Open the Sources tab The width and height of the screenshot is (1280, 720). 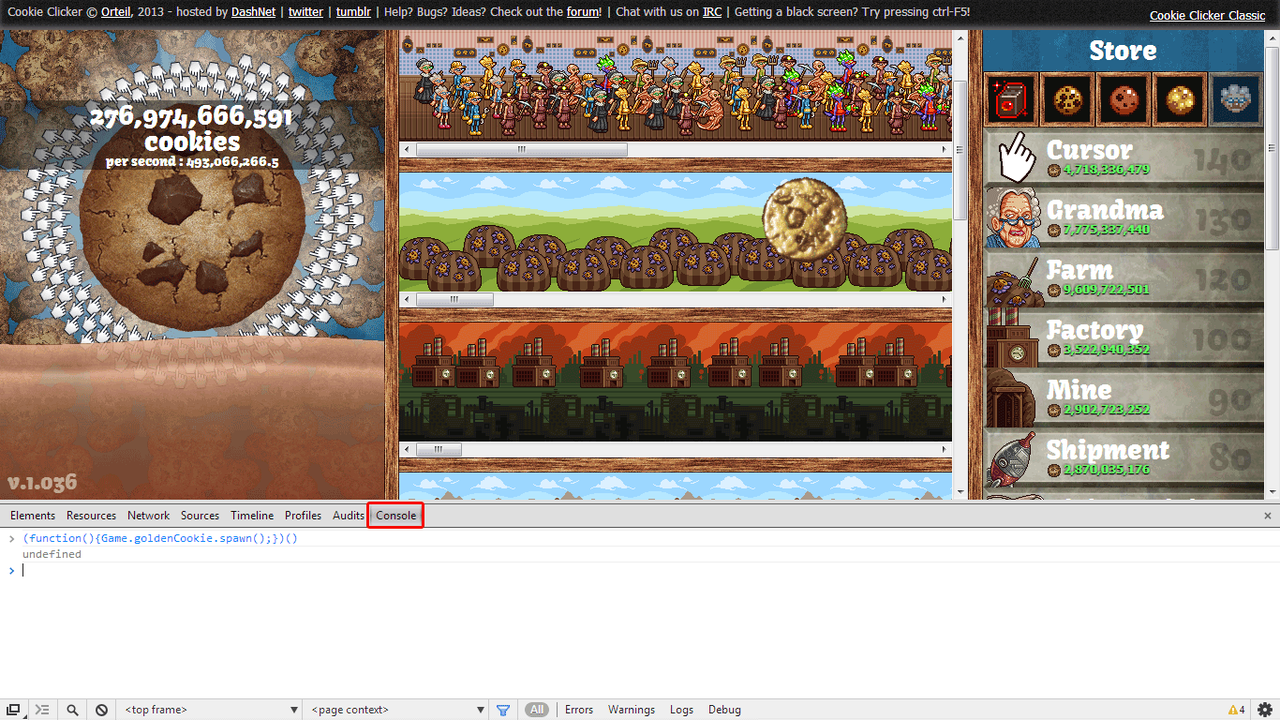click(x=200, y=516)
